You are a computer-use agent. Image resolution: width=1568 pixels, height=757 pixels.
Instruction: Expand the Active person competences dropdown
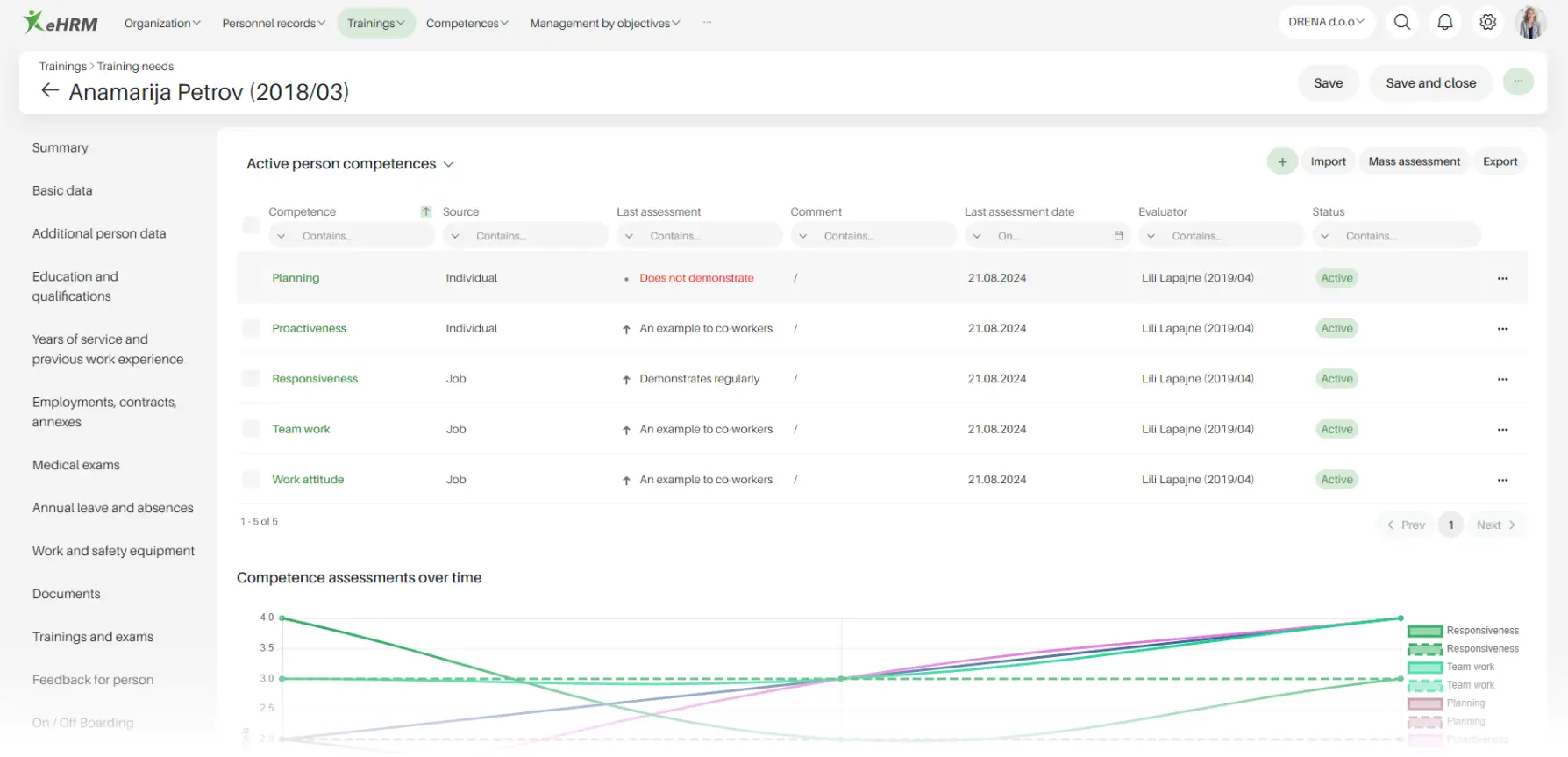448,164
